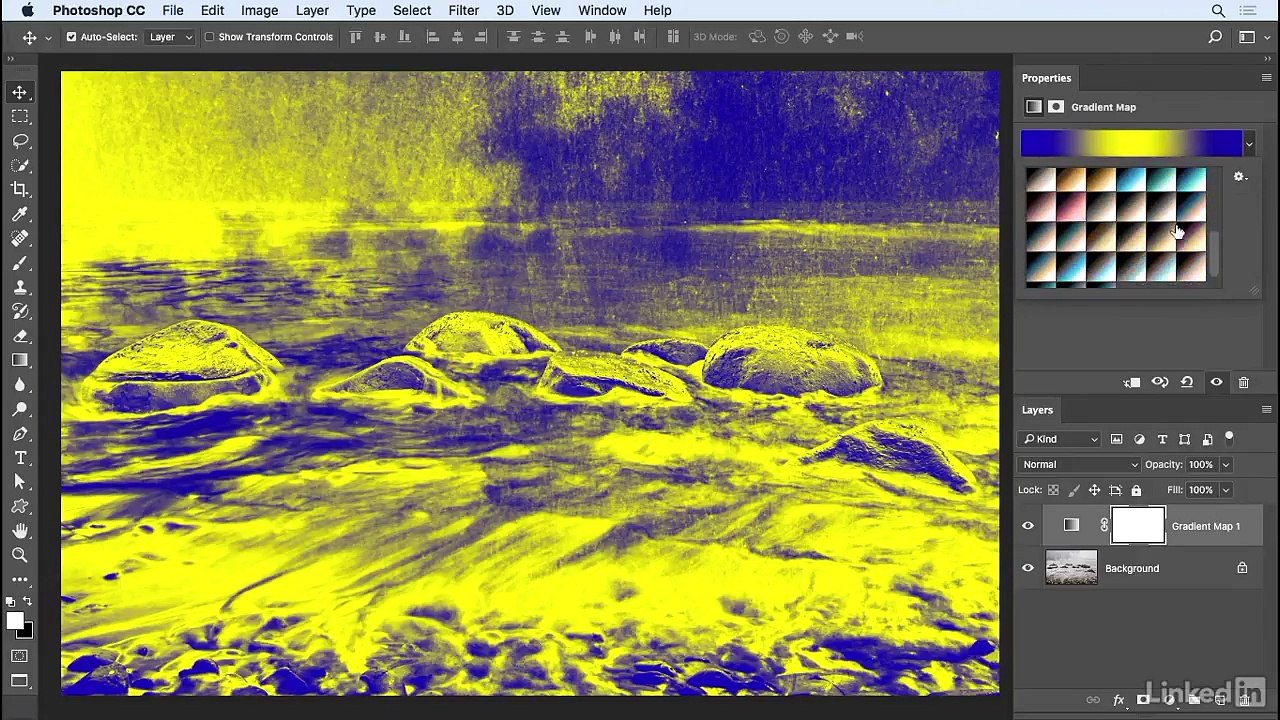The height and width of the screenshot is (720, 1280).
Task: Select the Eyedropper tool
Action: 20,214
